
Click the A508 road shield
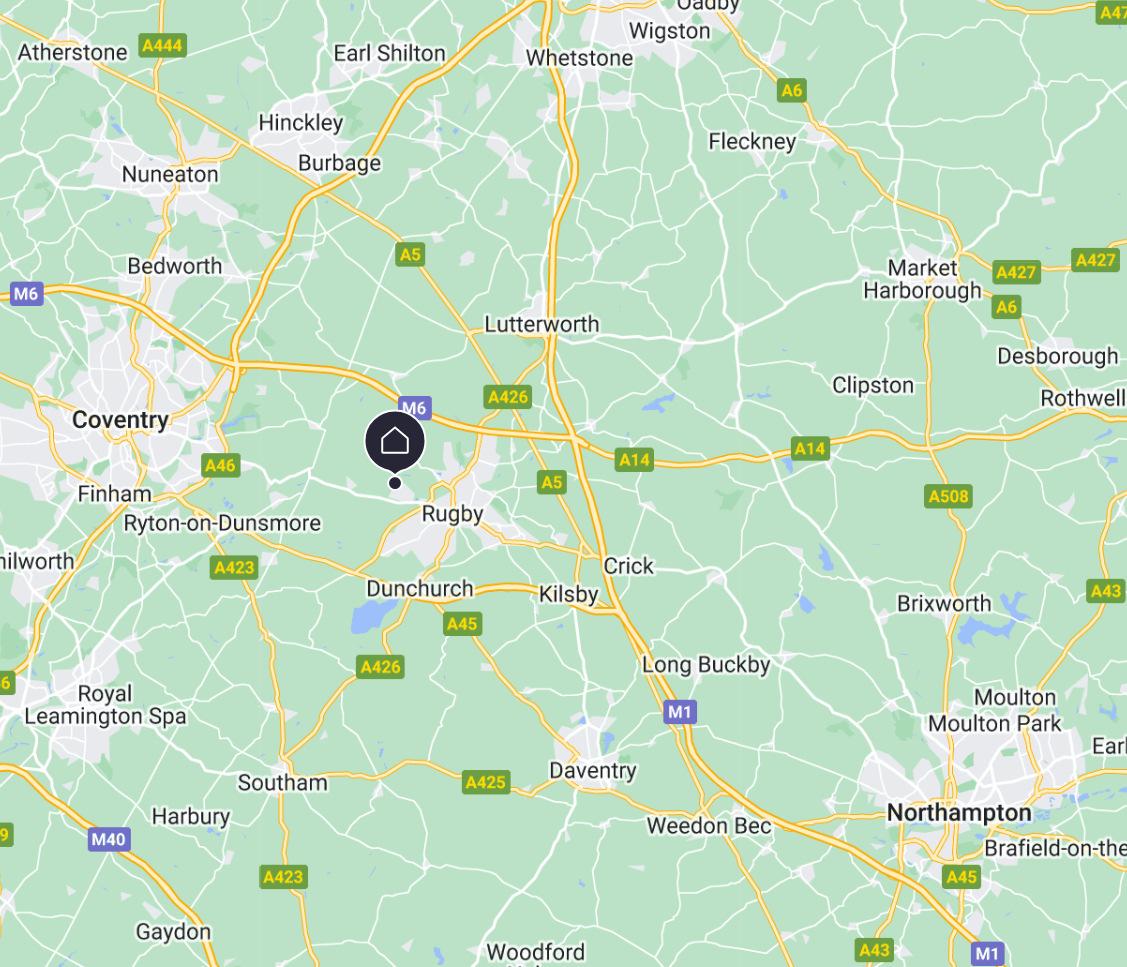pyautogui.click(x=948, y=495)
